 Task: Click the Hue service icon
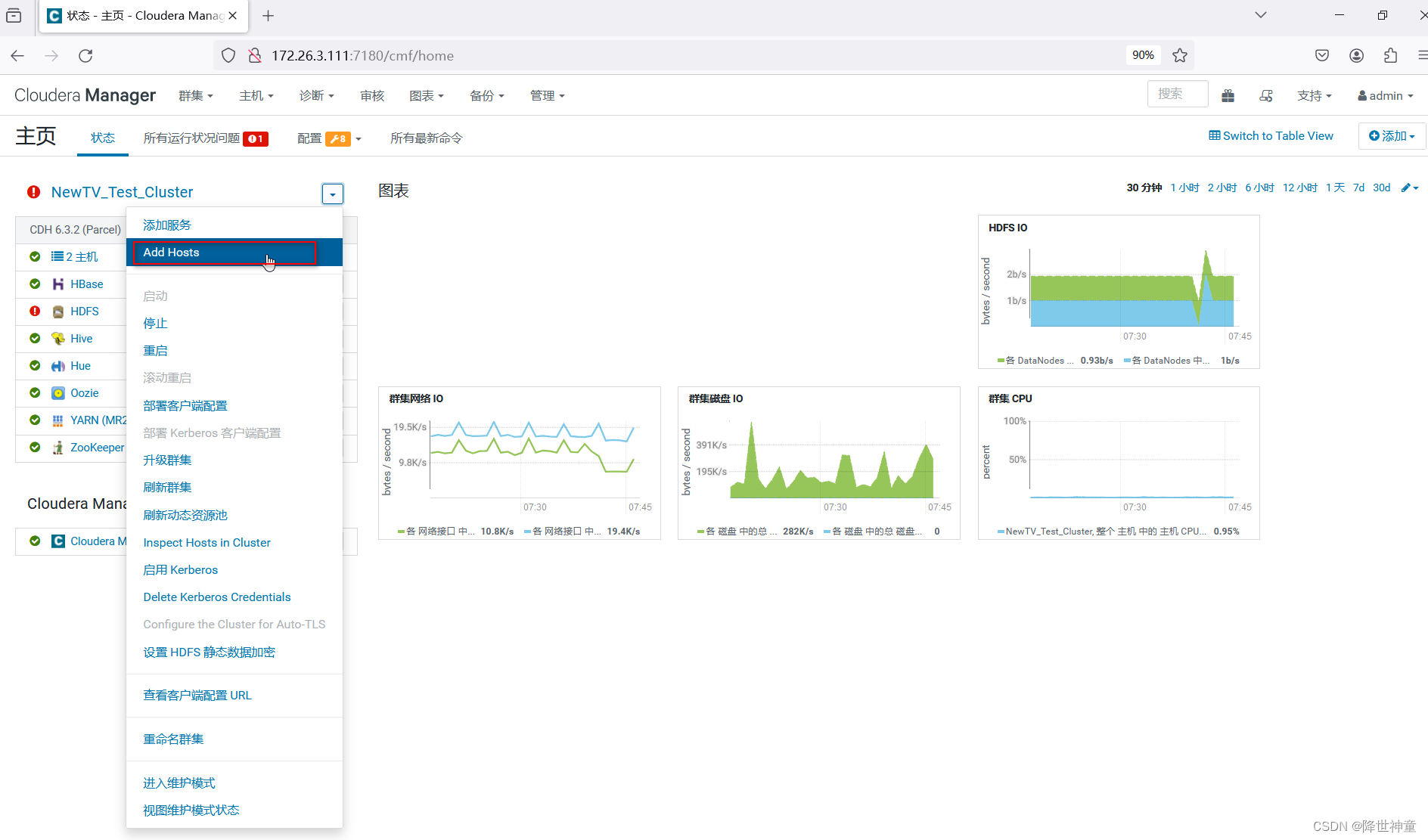click(x=58, y=366)
